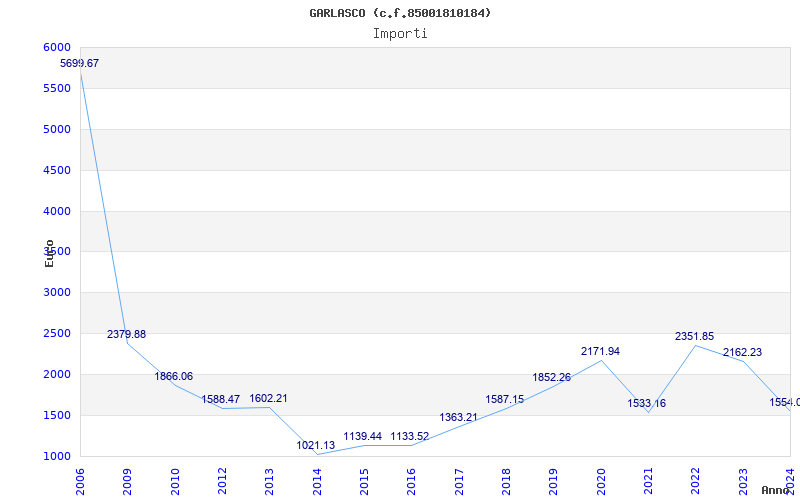The image size is (800, 500).
Task: Click the 2010 x-axis year label
Action: tap(175, 482)
